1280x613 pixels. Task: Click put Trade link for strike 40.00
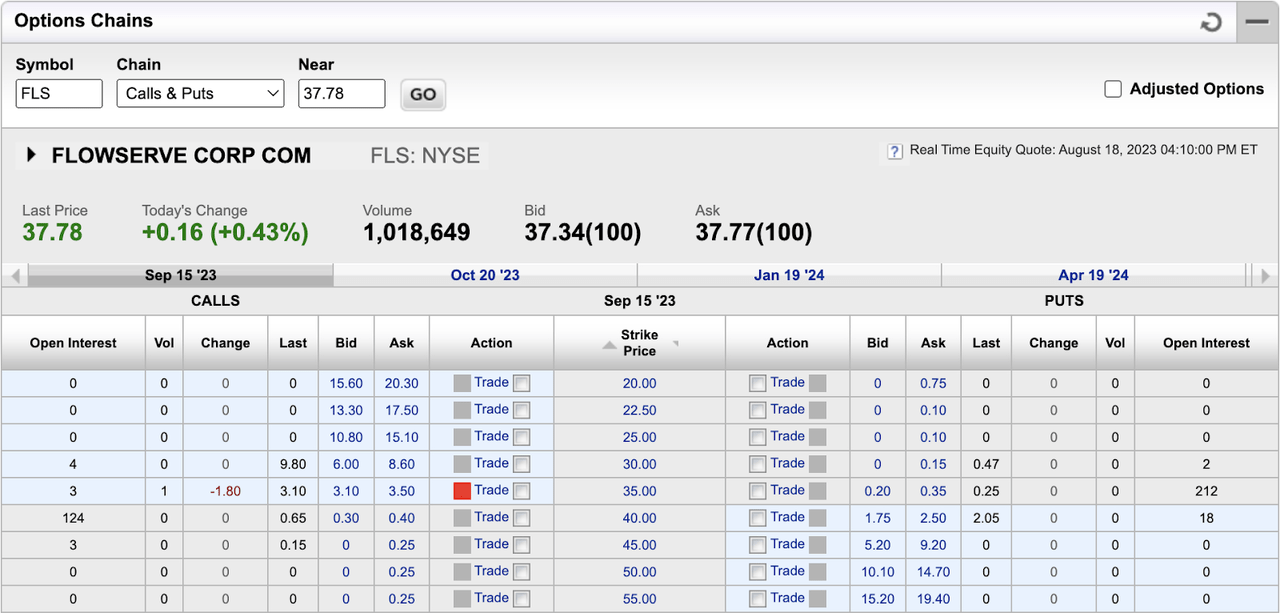coord(788,517)
